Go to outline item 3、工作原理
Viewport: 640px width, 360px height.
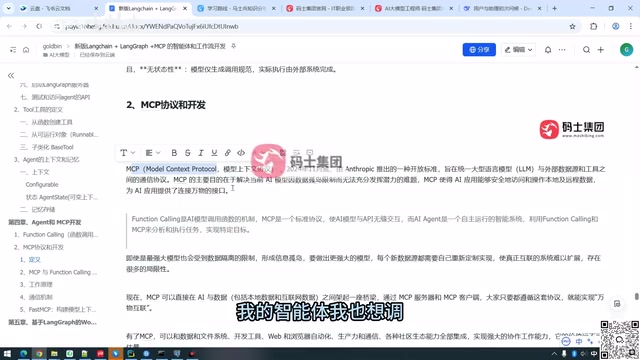pos(36,284)
